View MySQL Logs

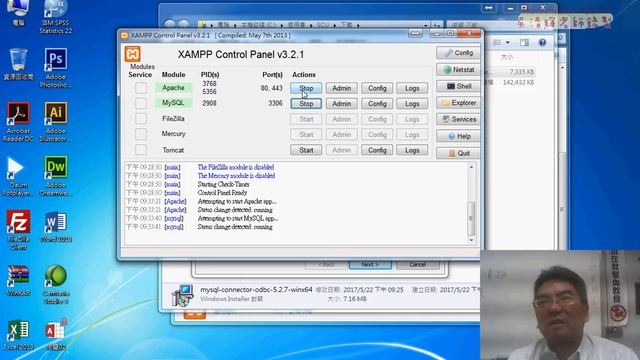pyautogui.click(x=412, y=104)
